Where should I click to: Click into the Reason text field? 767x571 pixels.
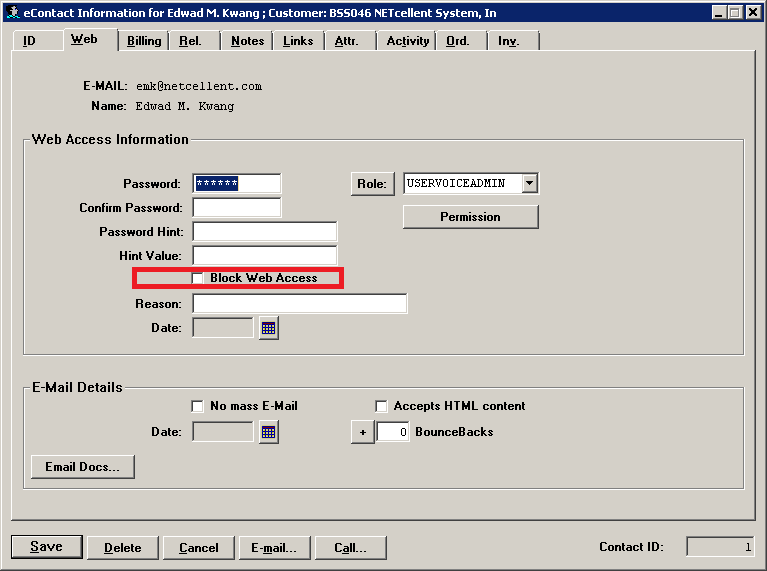(x=300, y=304)
